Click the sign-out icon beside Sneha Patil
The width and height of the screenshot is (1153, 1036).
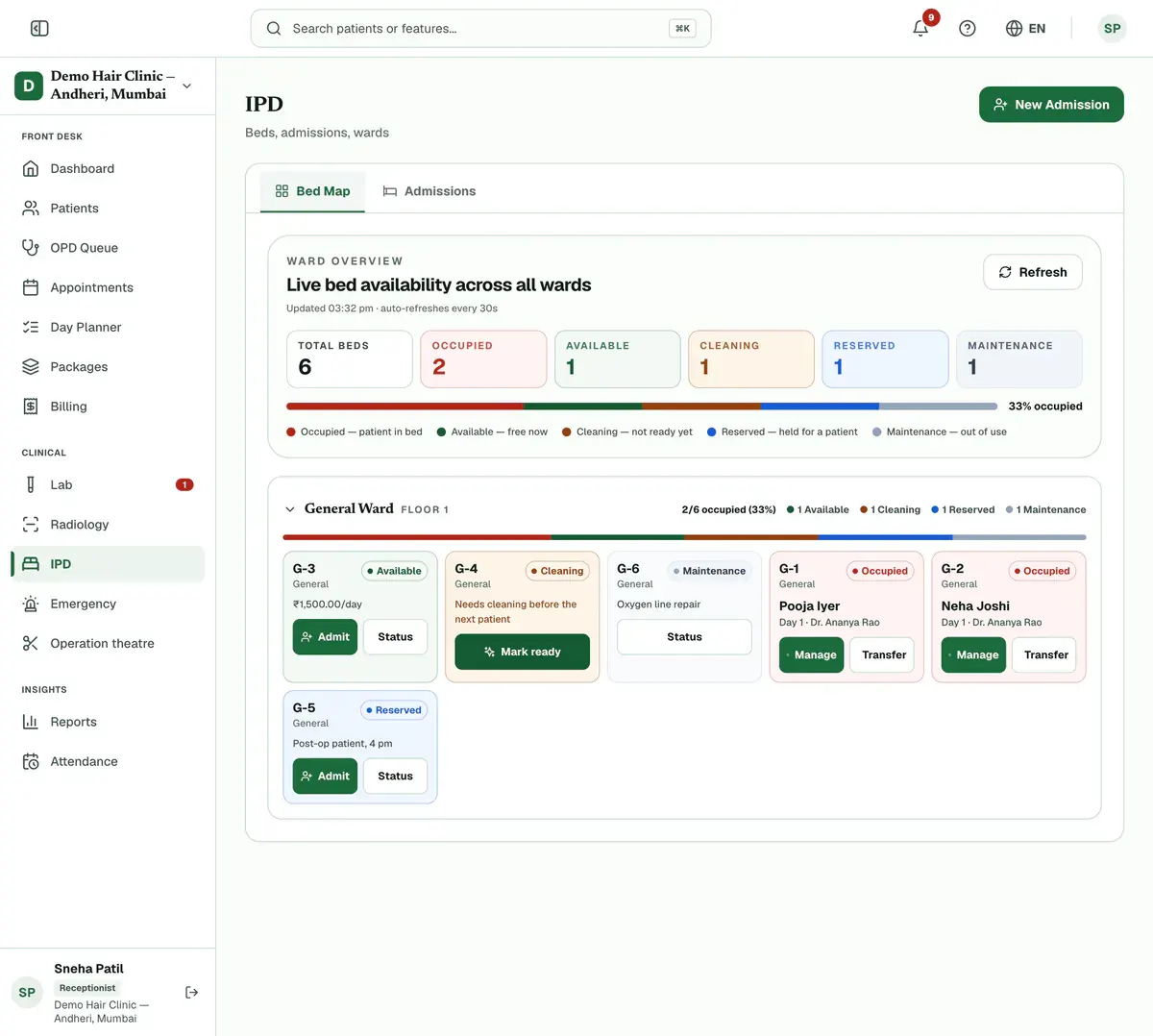191,992
